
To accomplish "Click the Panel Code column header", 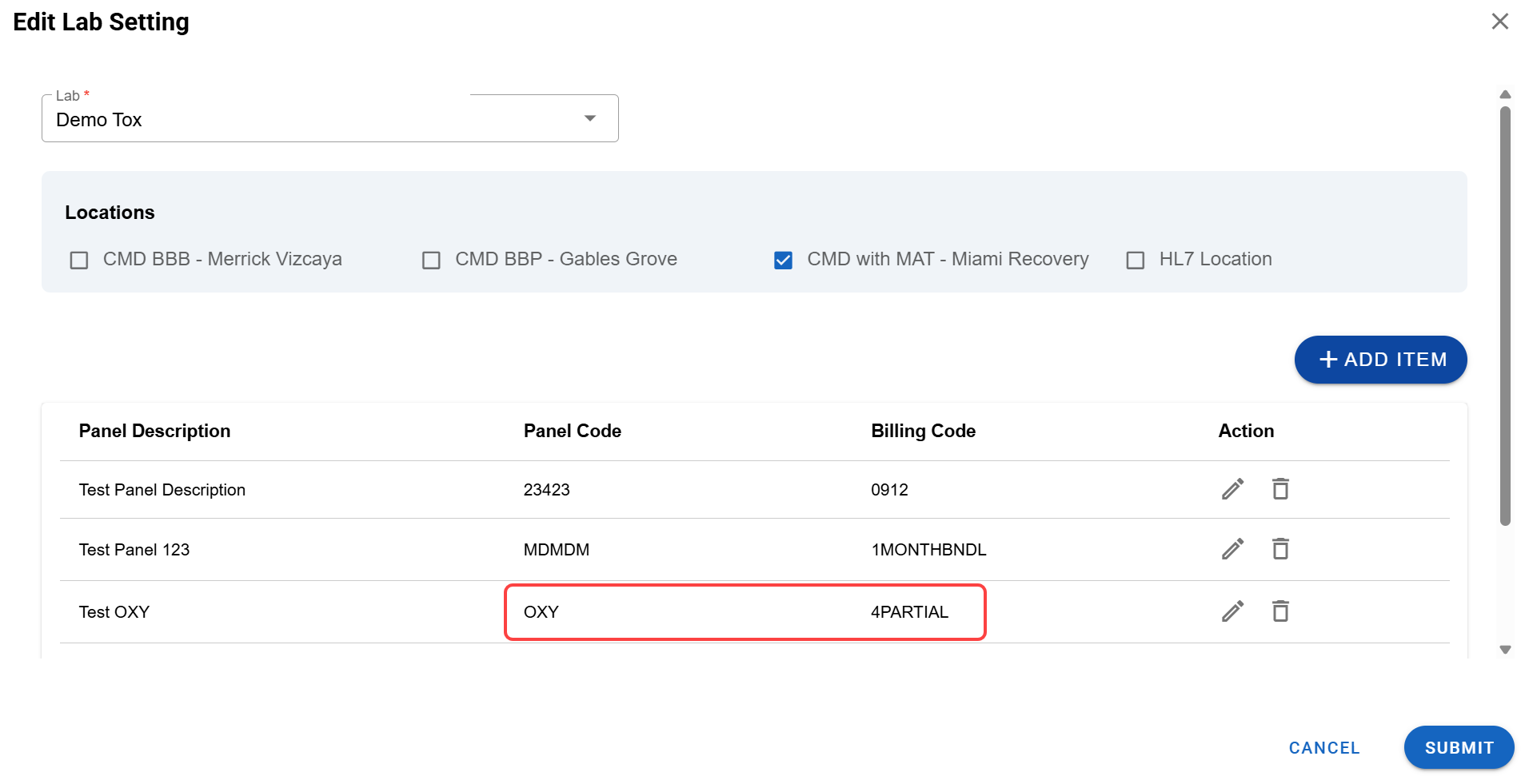I will click(571, 431).
